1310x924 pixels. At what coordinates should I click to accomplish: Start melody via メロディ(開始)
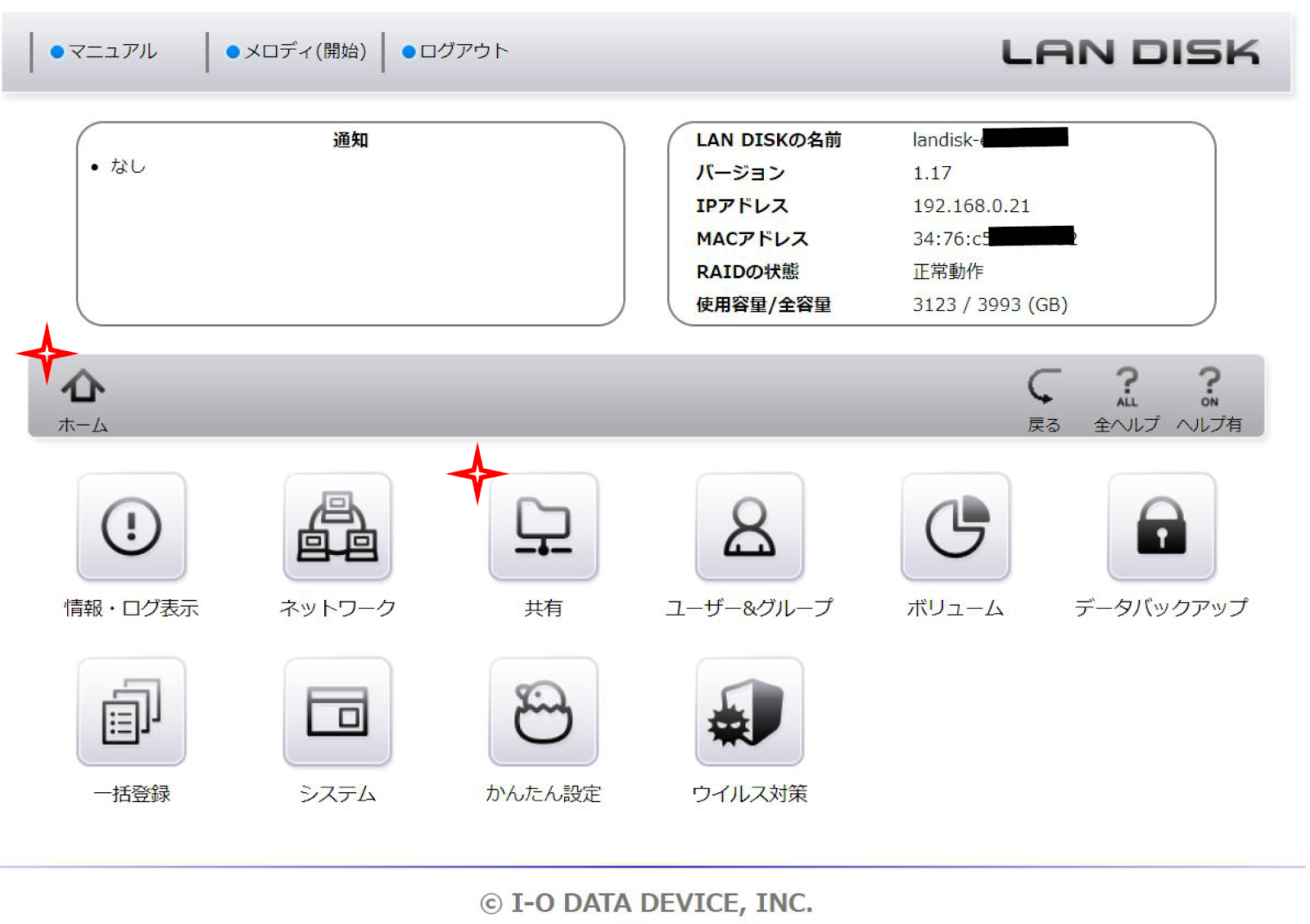point(296,52)
